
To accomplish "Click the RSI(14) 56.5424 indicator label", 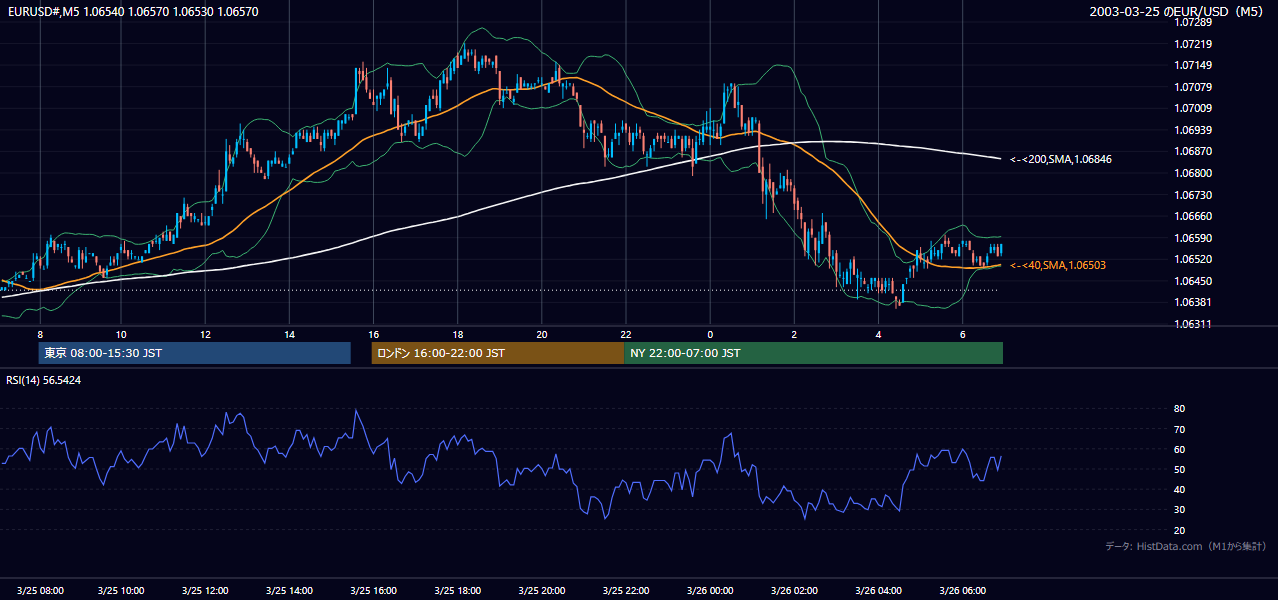I will (x=44, y=380).
